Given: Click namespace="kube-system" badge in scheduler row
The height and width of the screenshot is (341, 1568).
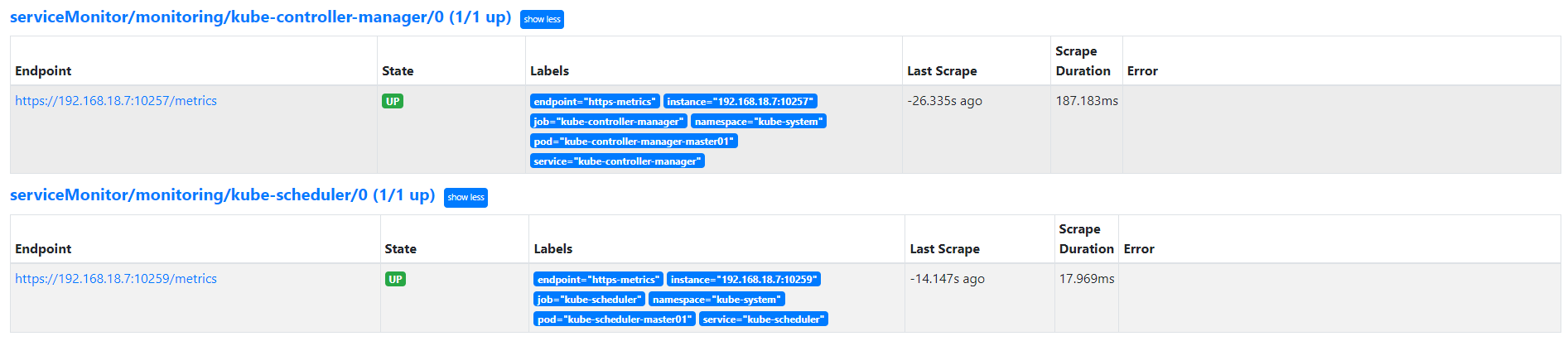Looking at the screenshot, I should [716, 299].
